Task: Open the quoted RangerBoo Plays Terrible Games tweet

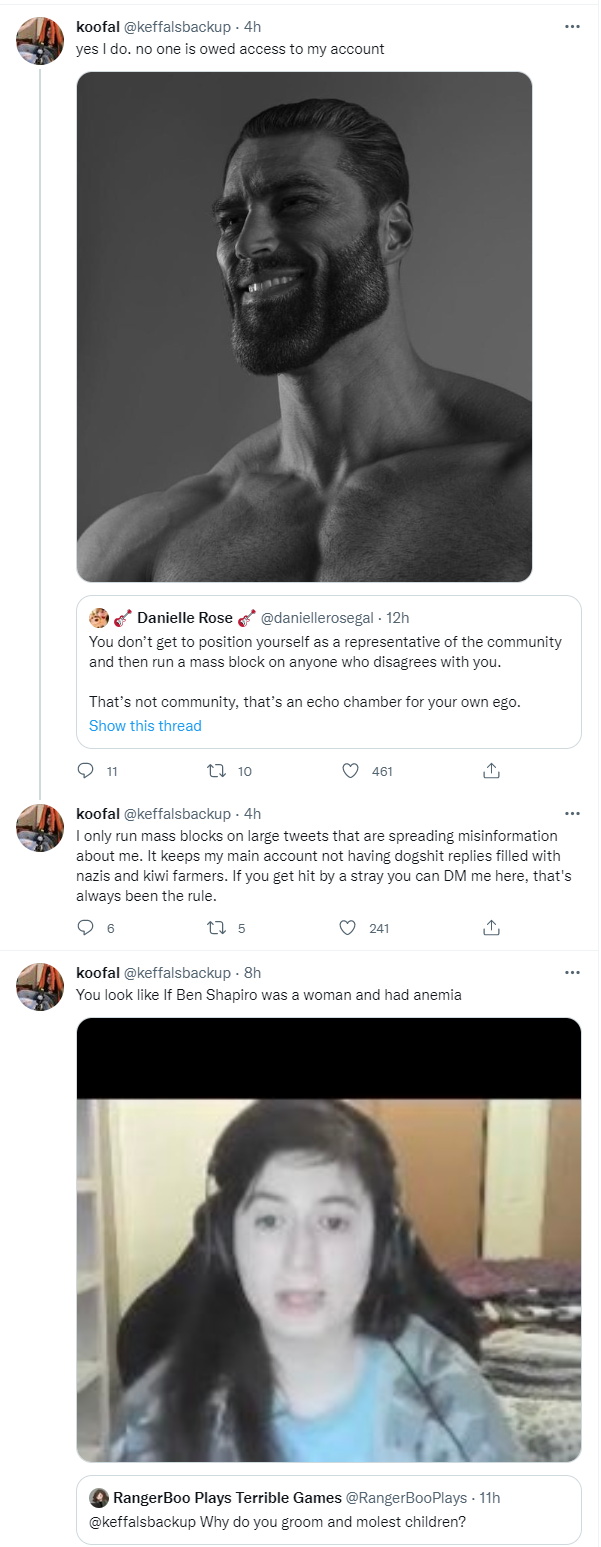Action: tap(328, 1509)
